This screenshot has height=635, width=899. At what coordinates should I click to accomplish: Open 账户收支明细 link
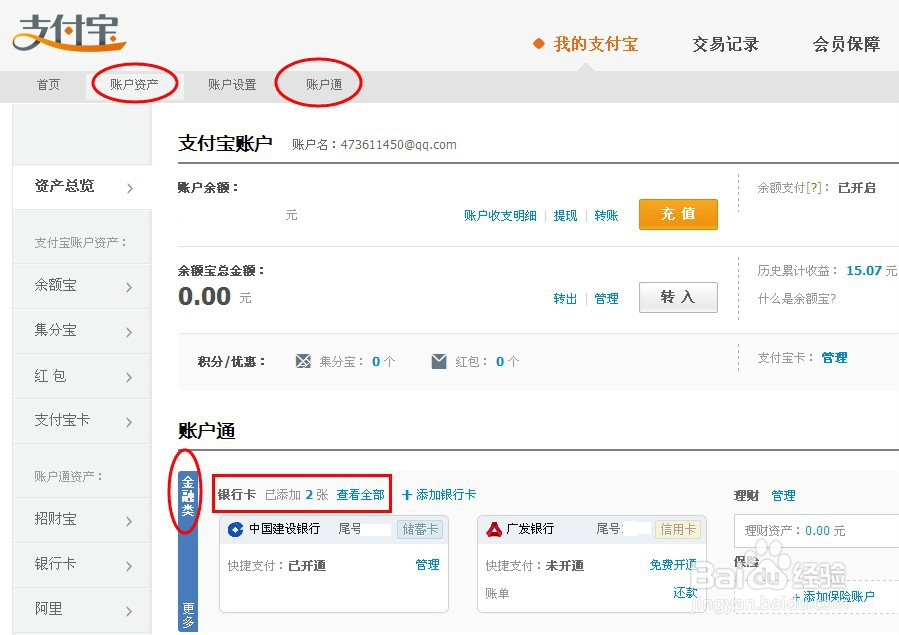500,215
